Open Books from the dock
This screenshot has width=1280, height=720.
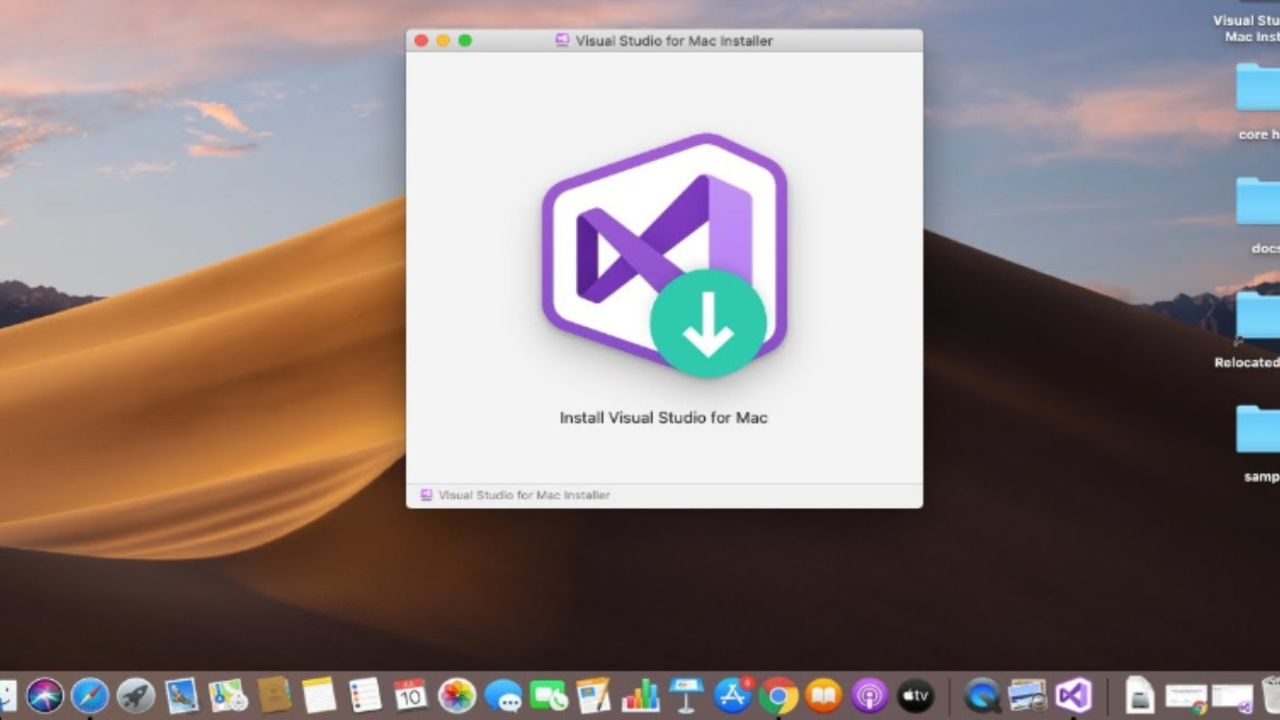point(824,694)
